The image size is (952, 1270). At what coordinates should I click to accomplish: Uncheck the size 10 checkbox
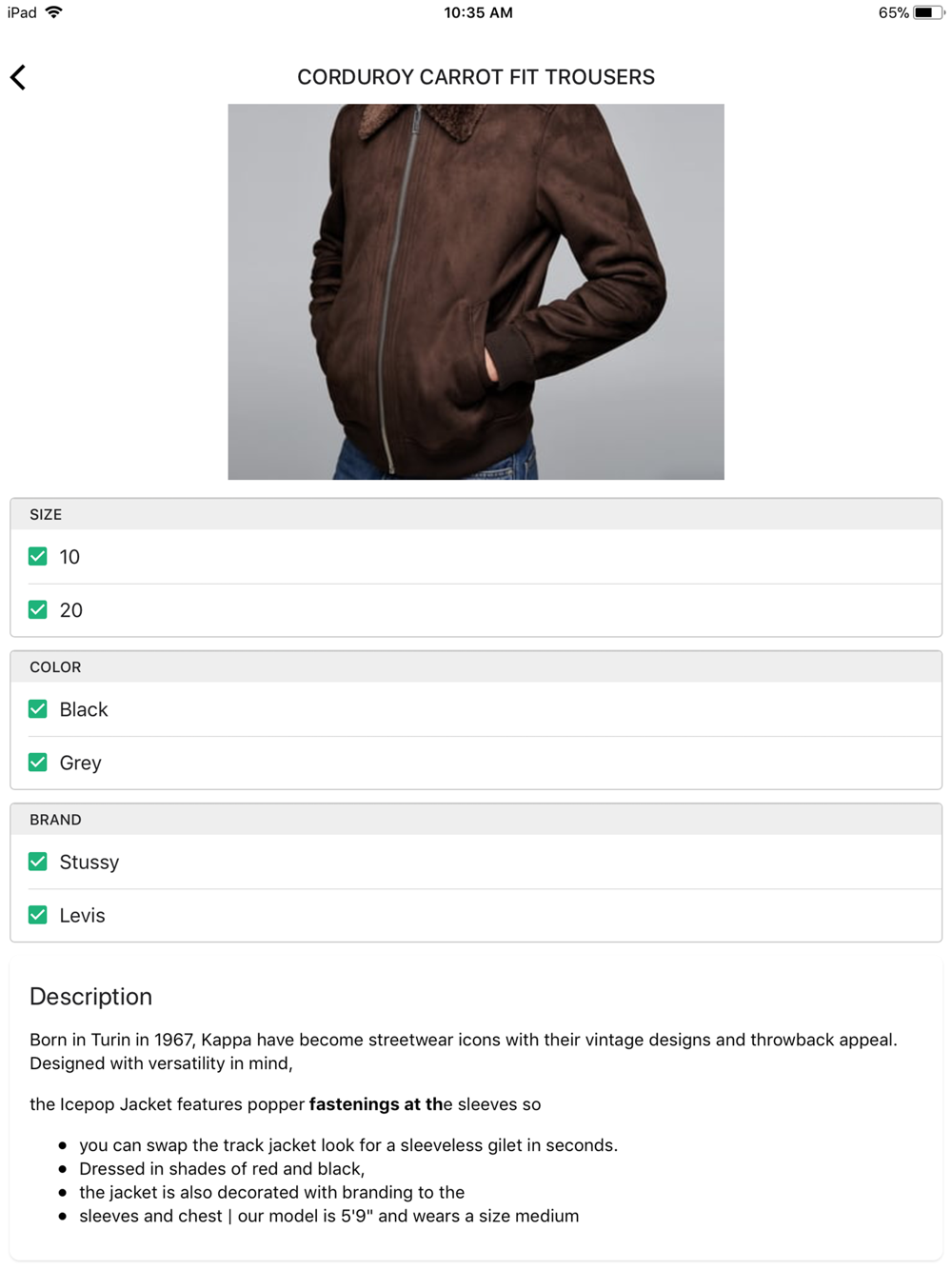tap(38, 557)
